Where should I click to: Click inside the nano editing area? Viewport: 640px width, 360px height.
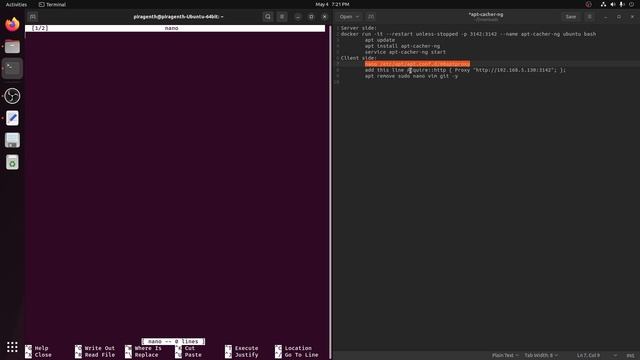(x=176, y=184)
